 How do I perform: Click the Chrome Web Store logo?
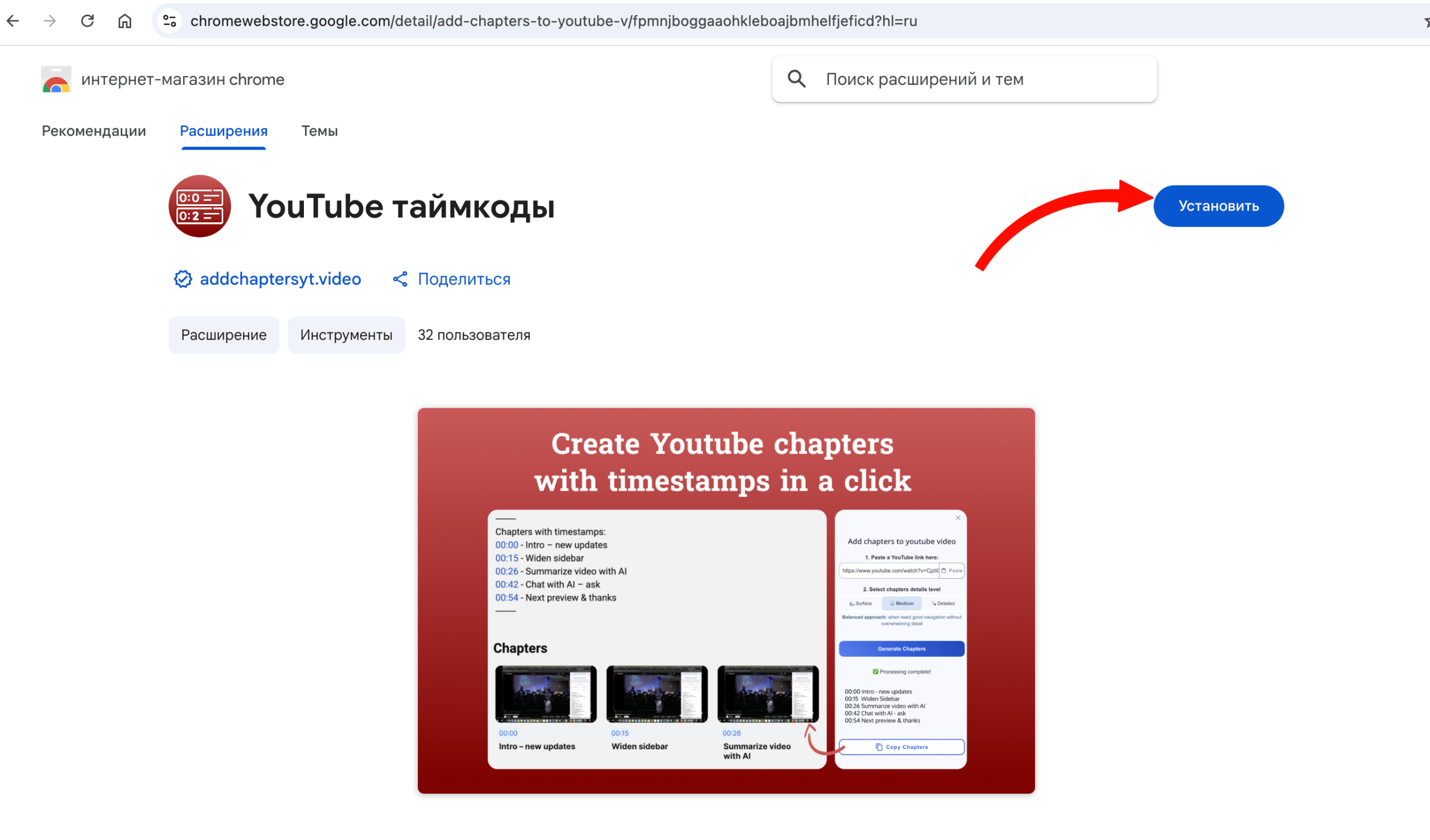[56, 79]
